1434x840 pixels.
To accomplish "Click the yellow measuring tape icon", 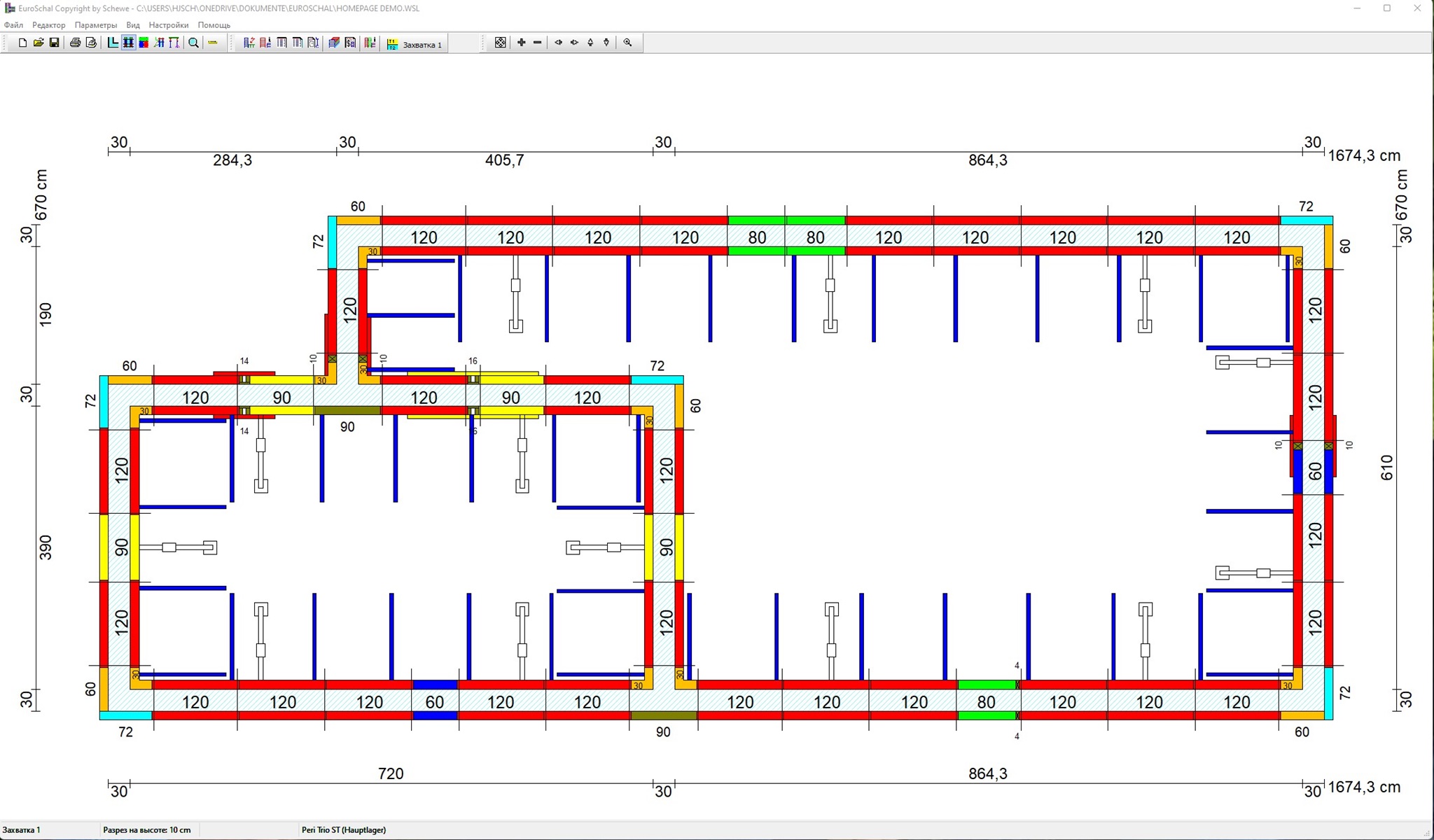I will [x=213, y=43].
